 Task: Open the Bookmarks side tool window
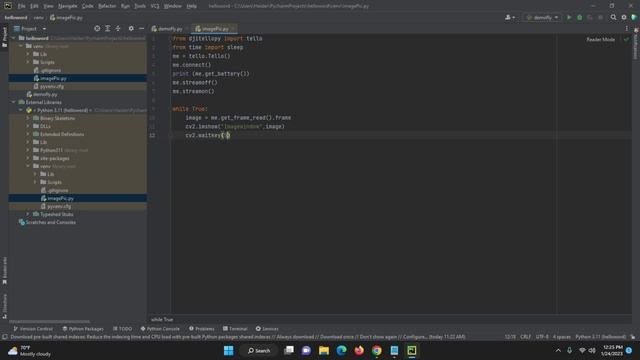(x=4, y=270)
